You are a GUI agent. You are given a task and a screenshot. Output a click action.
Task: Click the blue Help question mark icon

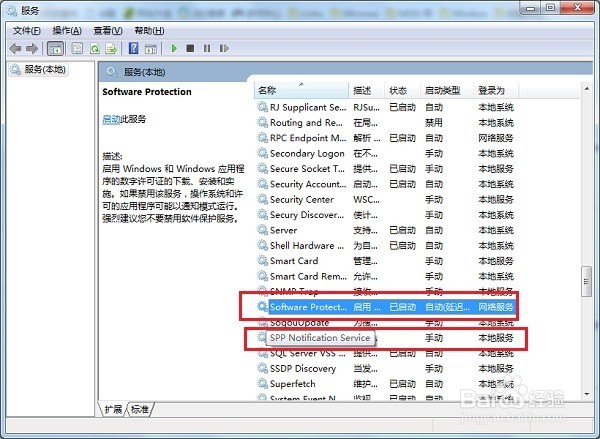tap(134, 49)
